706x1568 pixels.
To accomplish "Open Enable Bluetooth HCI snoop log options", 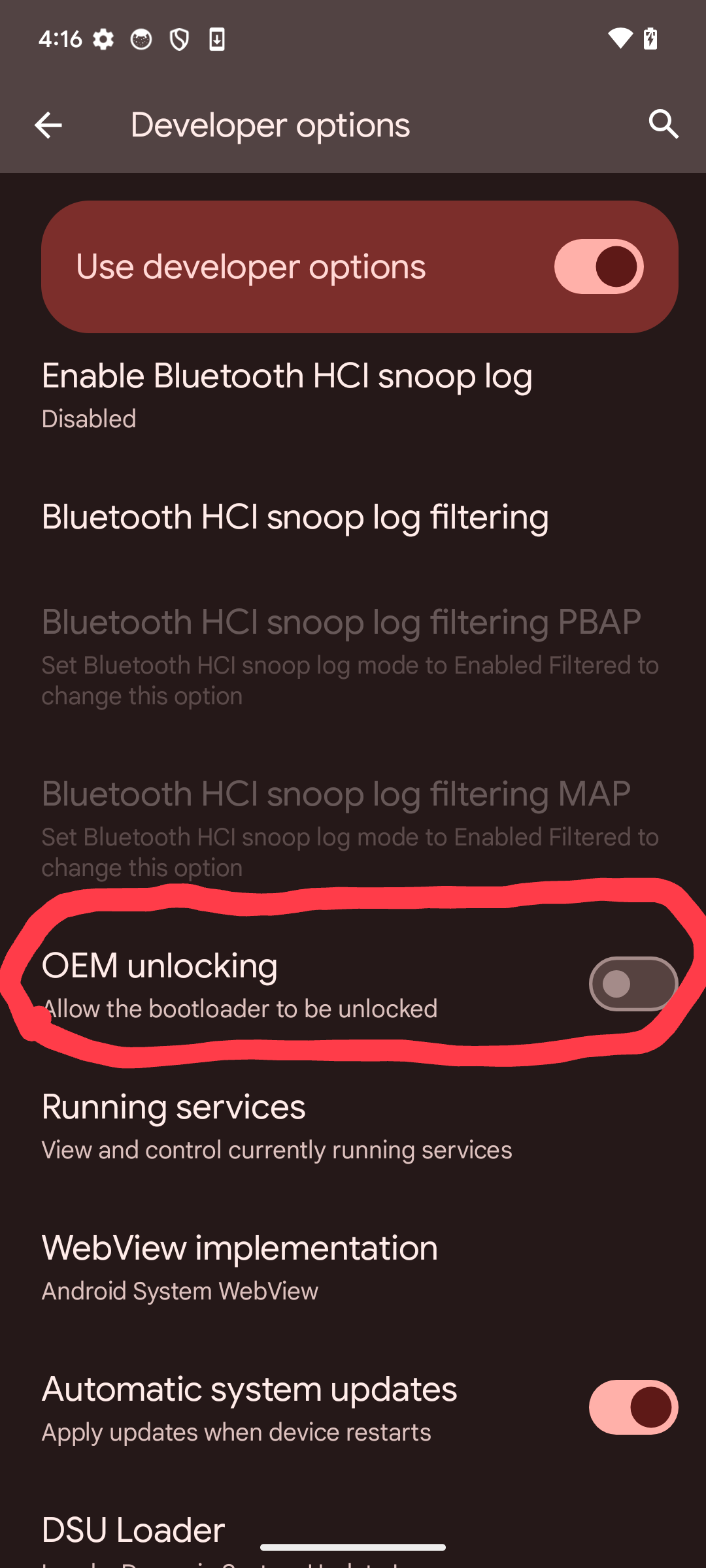I will tap(353, 395).
